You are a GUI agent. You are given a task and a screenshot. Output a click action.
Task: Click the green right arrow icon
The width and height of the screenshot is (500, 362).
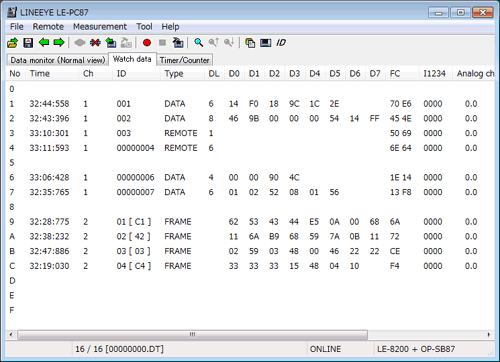pyautogui.click(x=59, y=42)
